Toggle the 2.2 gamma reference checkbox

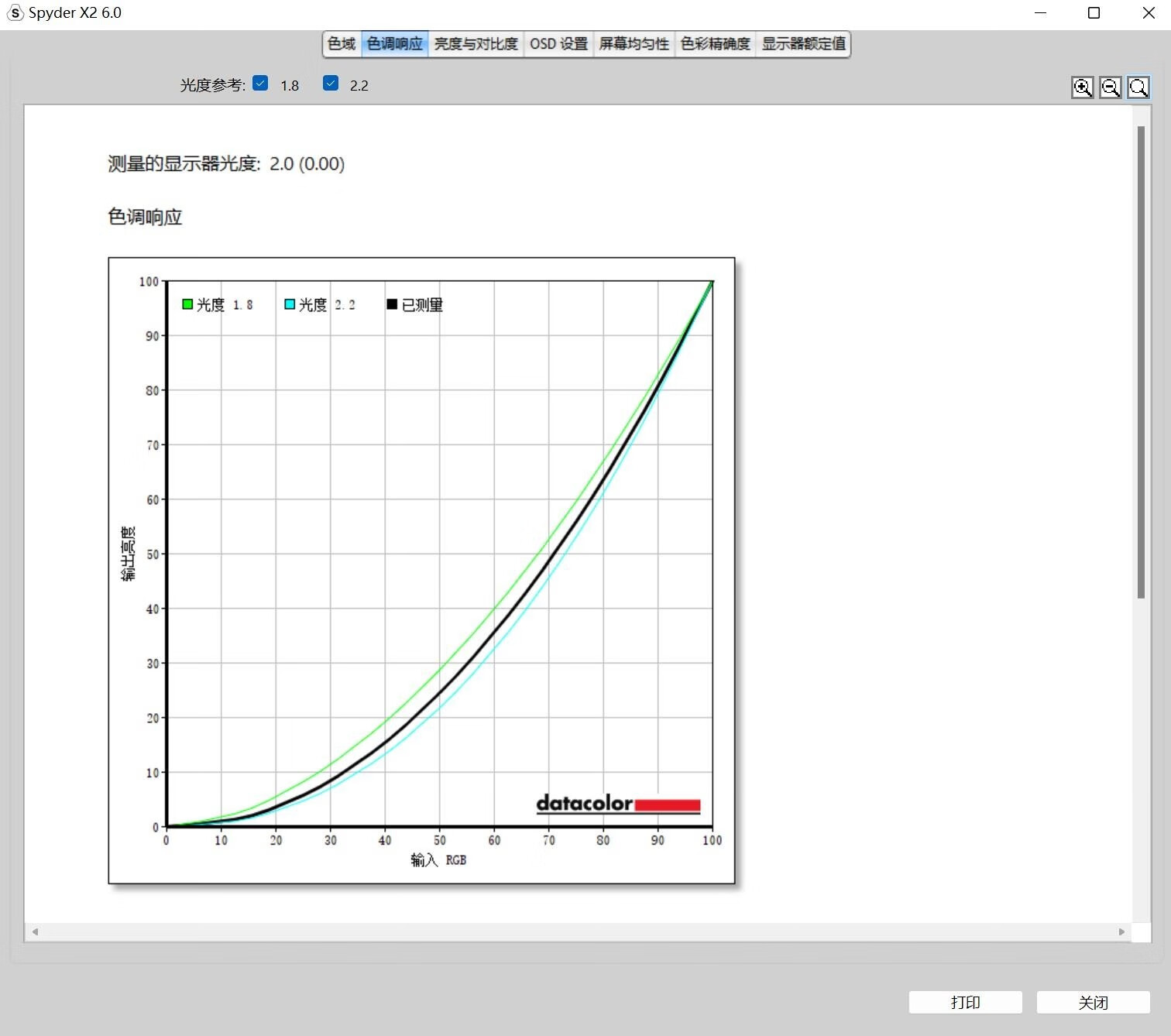(331, 84)
